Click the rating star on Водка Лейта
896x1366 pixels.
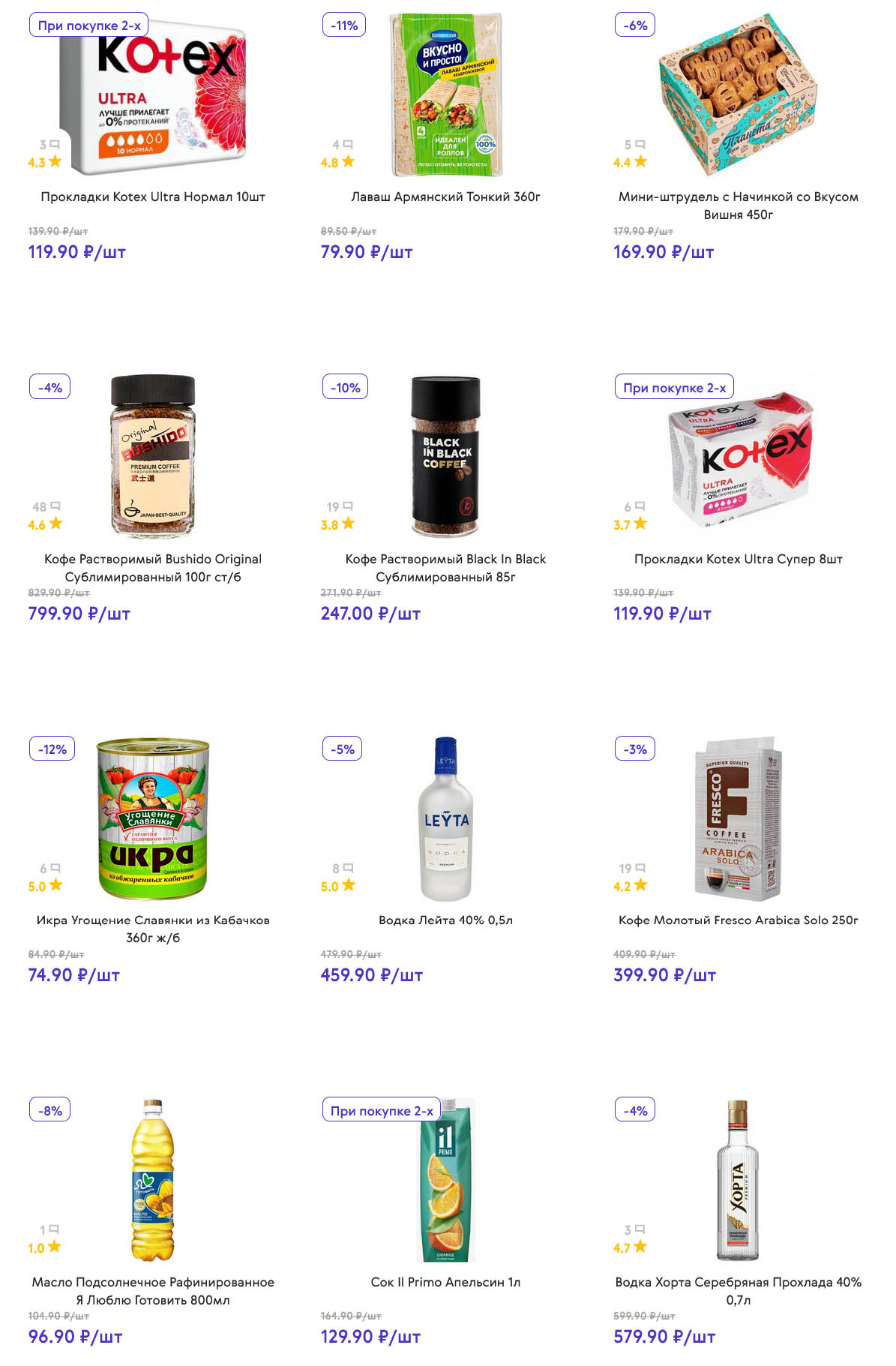tap(348, 885)
